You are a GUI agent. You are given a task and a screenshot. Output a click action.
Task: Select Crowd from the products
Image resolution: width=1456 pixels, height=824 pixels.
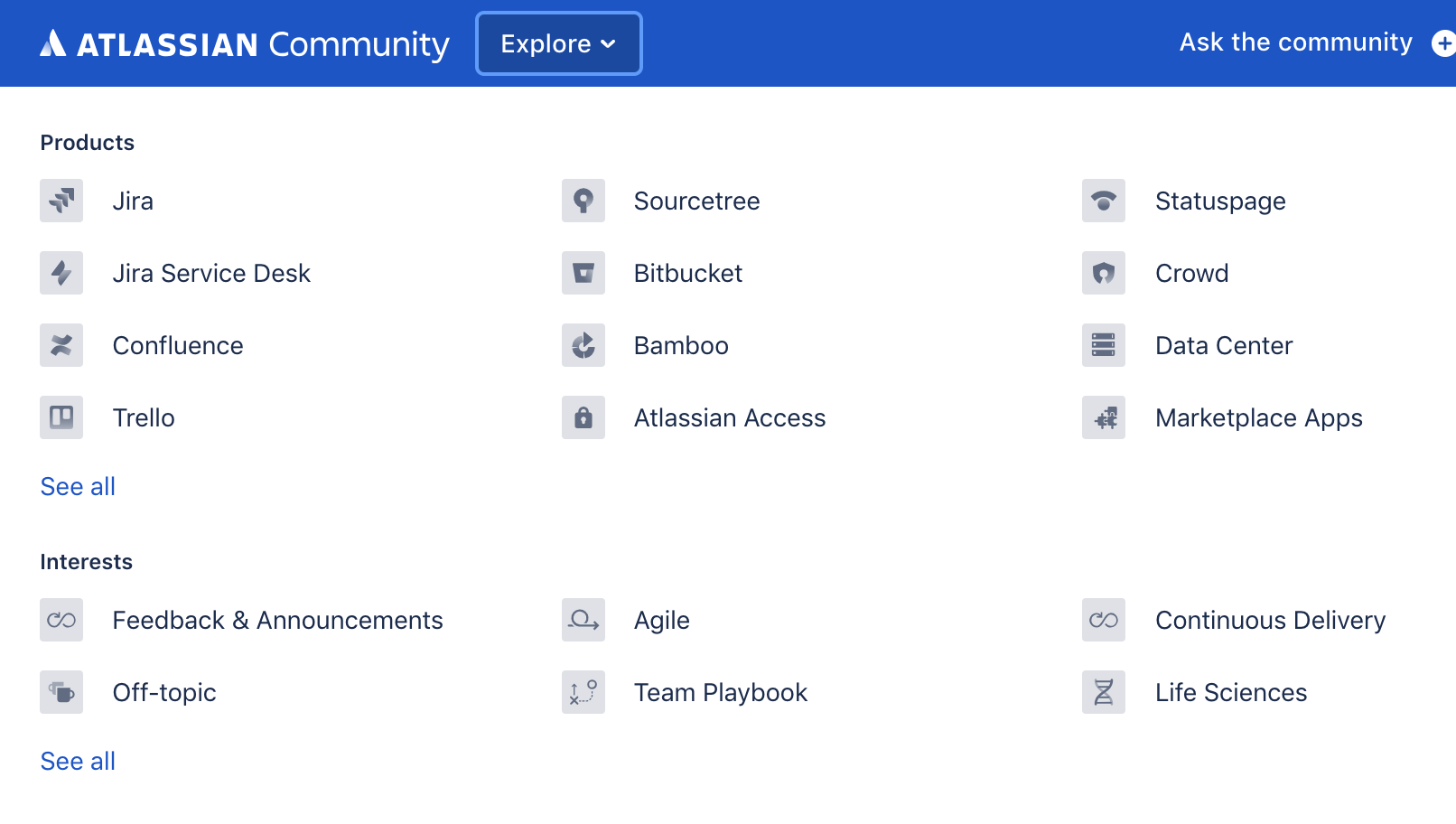[1191, 273]
